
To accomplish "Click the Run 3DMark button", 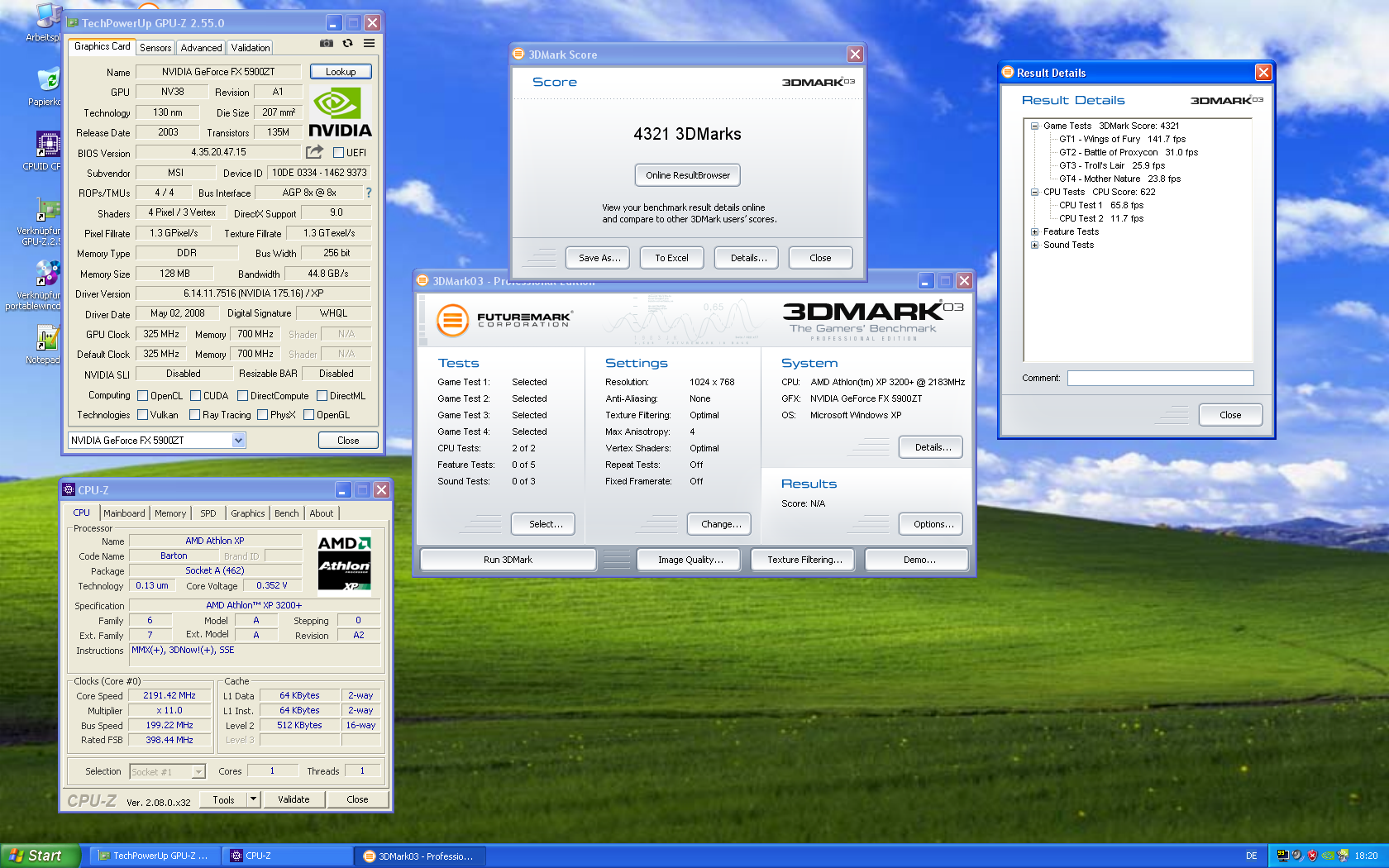I will pos(508,560).
